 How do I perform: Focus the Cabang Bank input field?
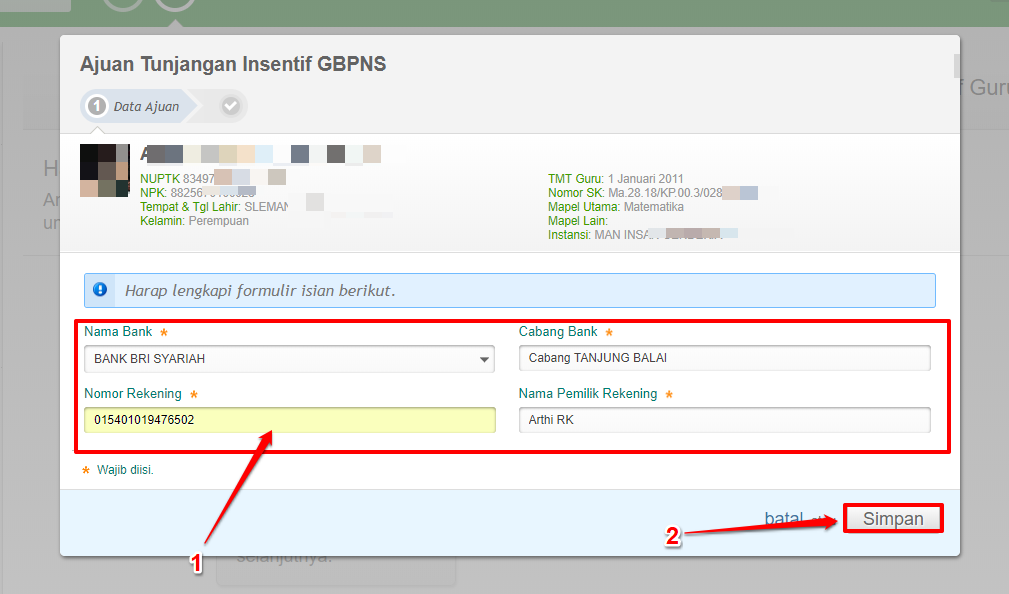tap(724, 359)
